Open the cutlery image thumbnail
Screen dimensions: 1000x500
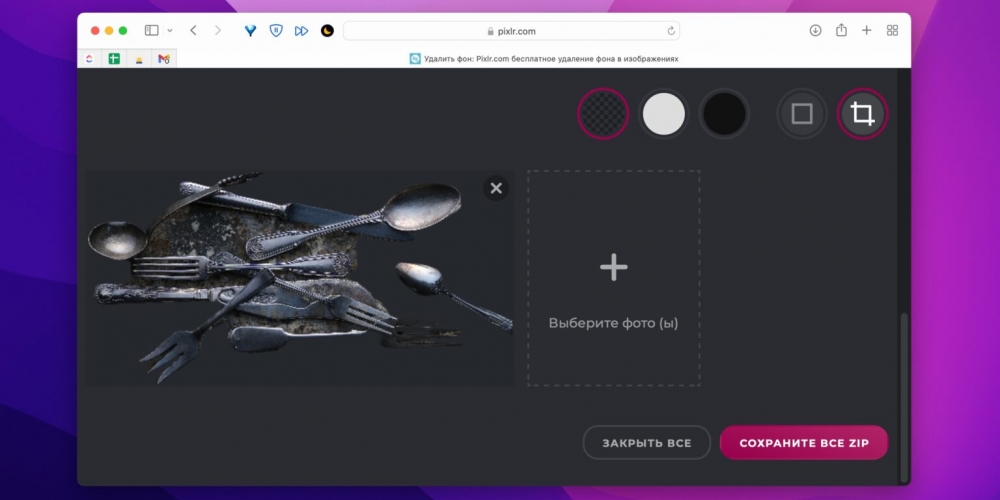pyautogui.click(x=300, y=278)
